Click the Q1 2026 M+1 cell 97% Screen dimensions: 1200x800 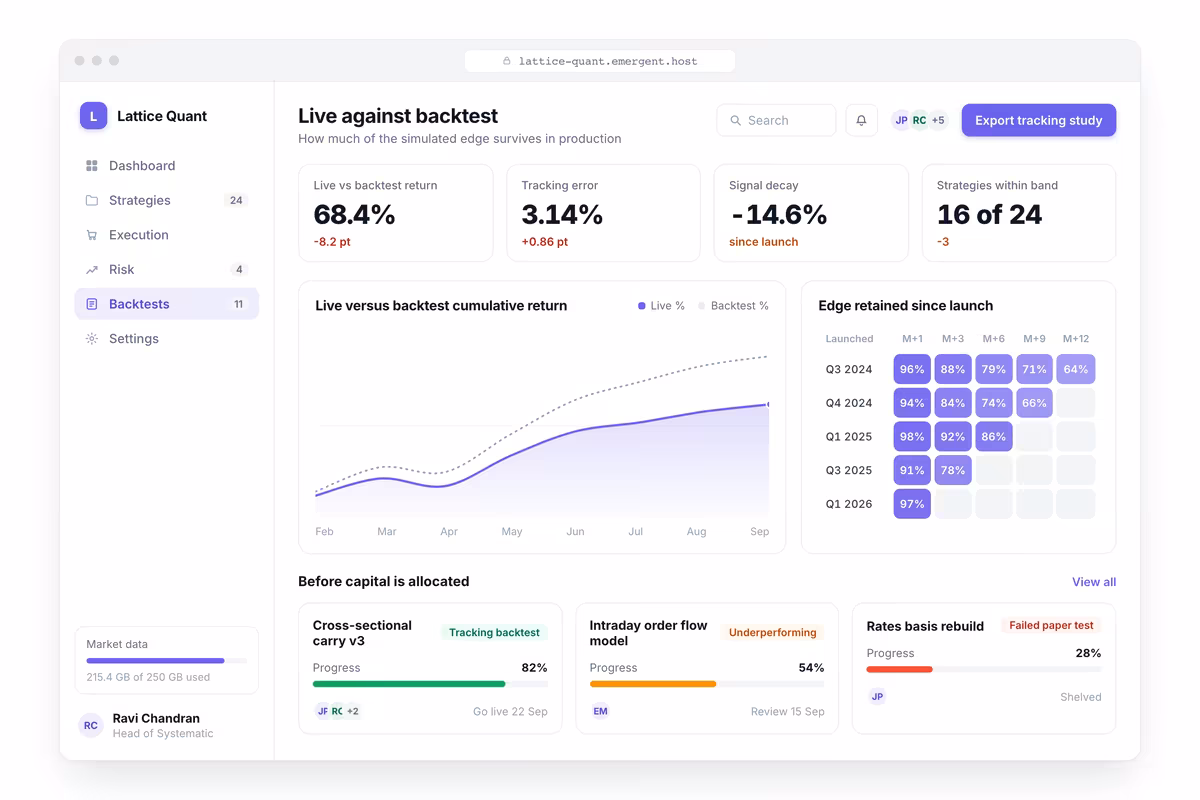click(x=912, y=504)
